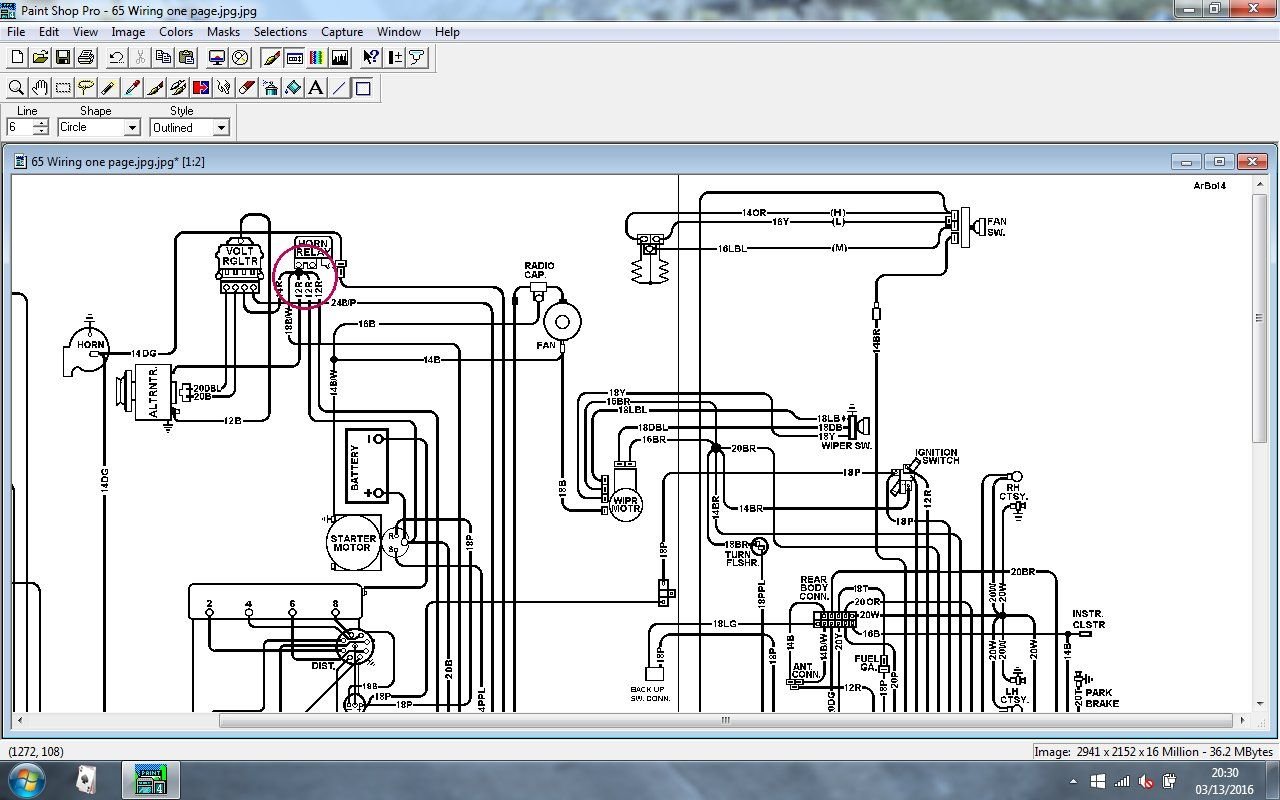Select the Zoom magnifier tool
The height and width of the screenshot is (800, 1280).
(x=16, y=88)
